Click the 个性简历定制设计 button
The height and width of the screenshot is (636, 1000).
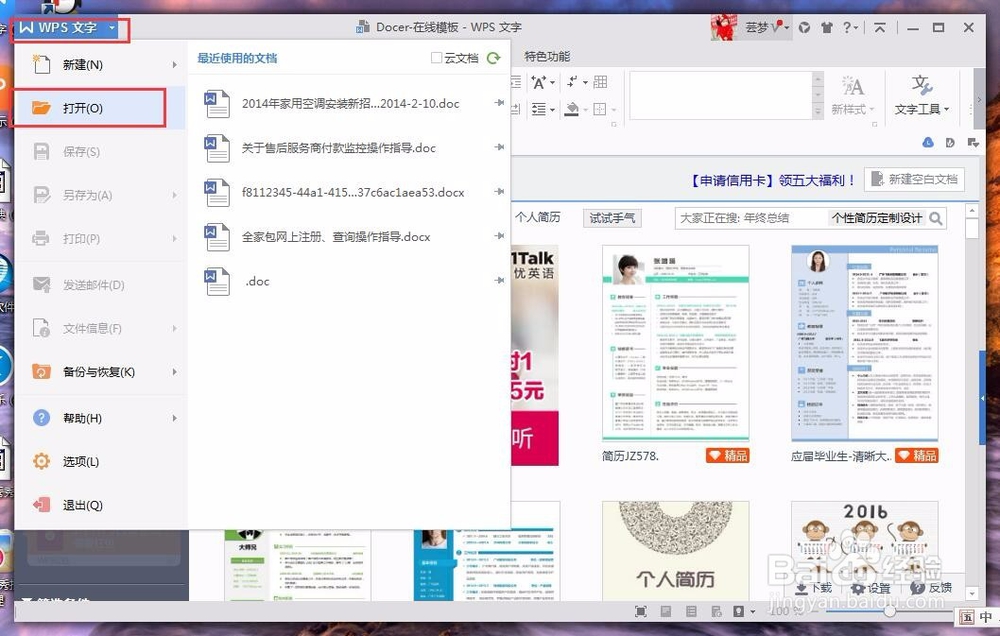point(877,218)
